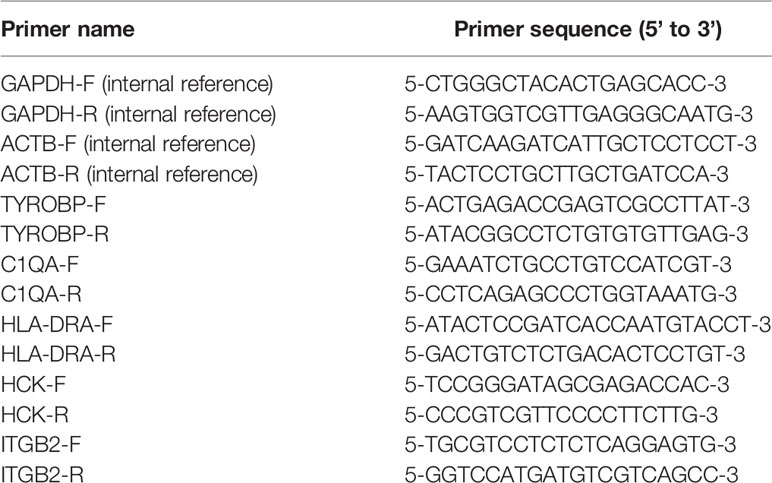Screen dimensions: 772x483
Task: Select sequence 5-GGTCCATGATGTCGTCAGCC-3
Action: [572, 475]
